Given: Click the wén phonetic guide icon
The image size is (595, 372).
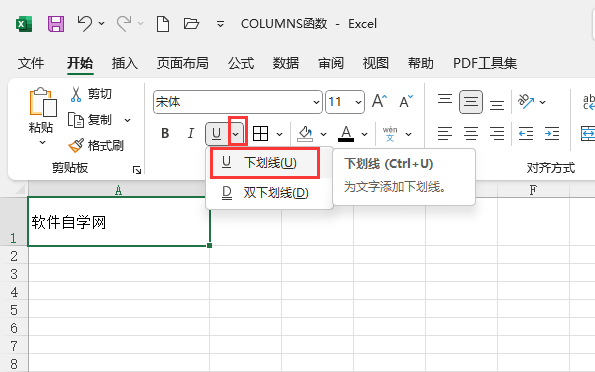Looking at the screenshot, I should pos(390,134).
